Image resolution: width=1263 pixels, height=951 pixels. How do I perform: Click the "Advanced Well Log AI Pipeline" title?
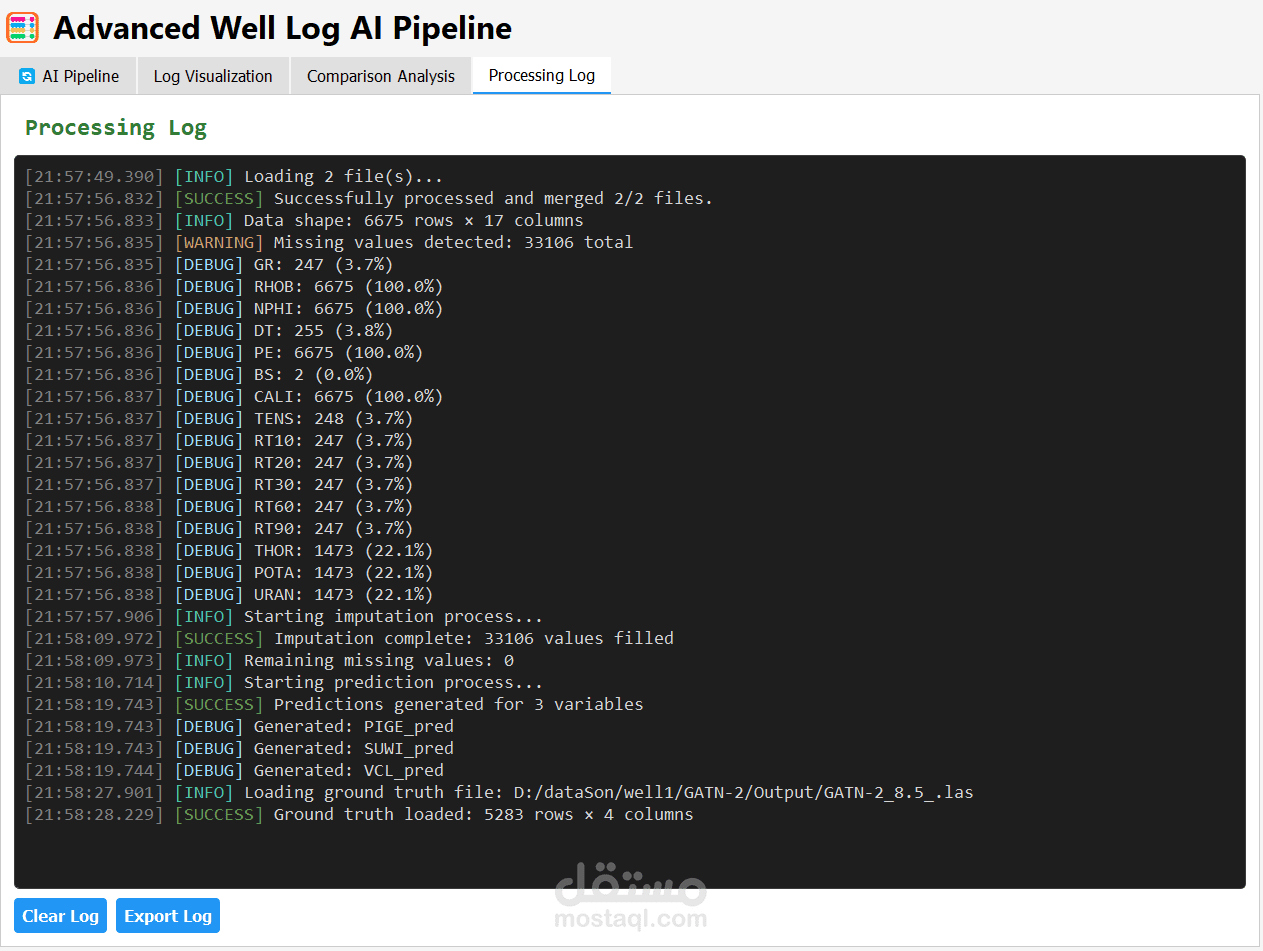point(282,28)
